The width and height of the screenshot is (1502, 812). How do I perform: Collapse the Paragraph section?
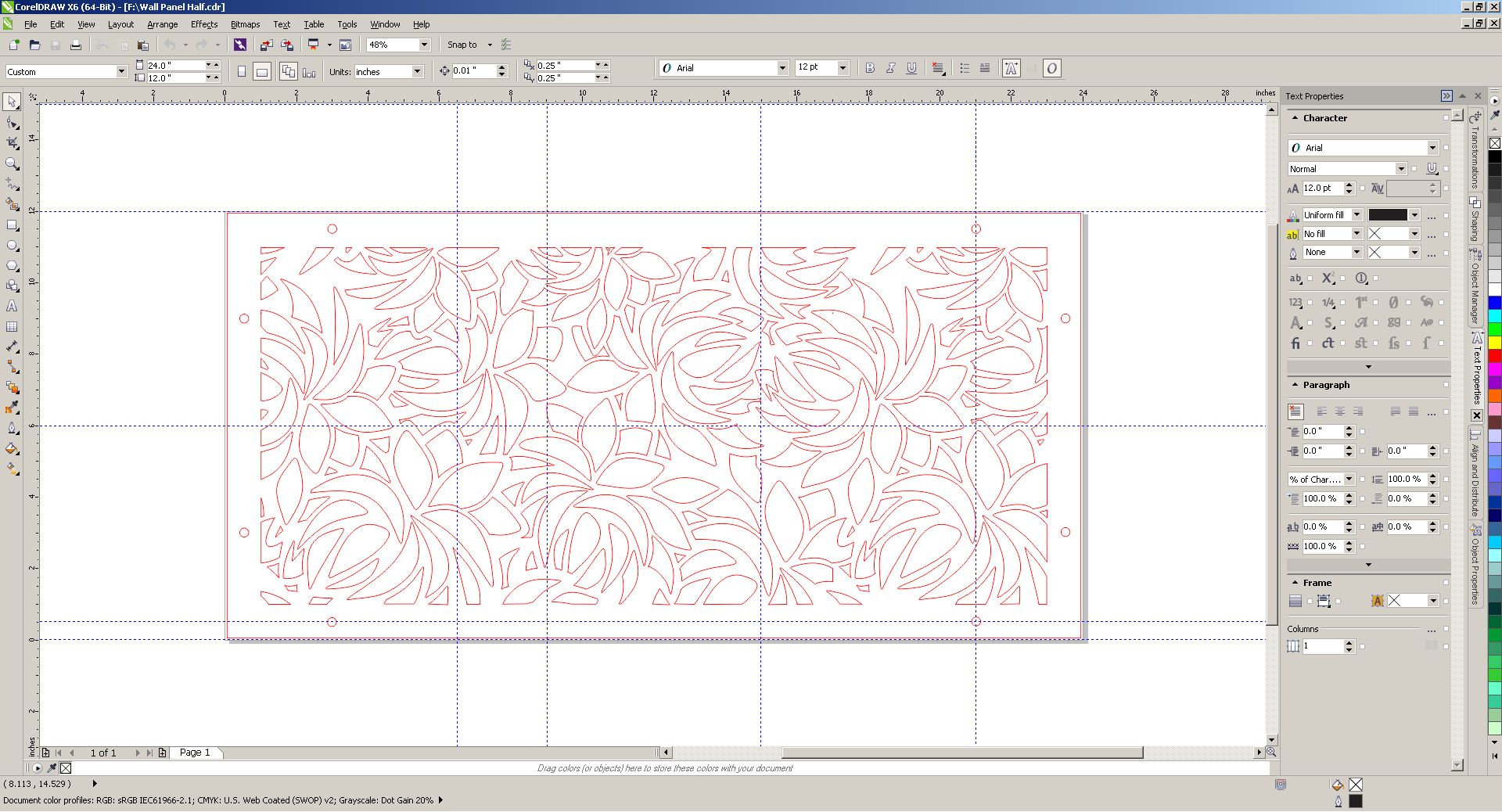click(x=1295, y=385)
